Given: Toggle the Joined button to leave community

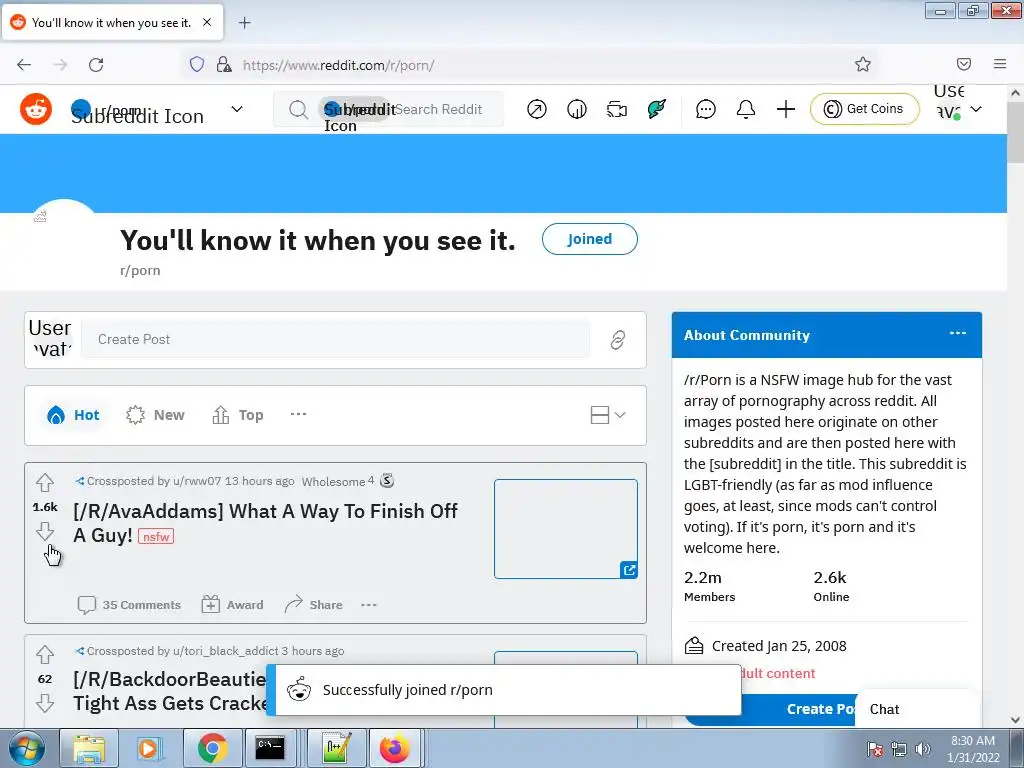Looking at the screenshot, I should pyautogui.click(x=590, y=239).
